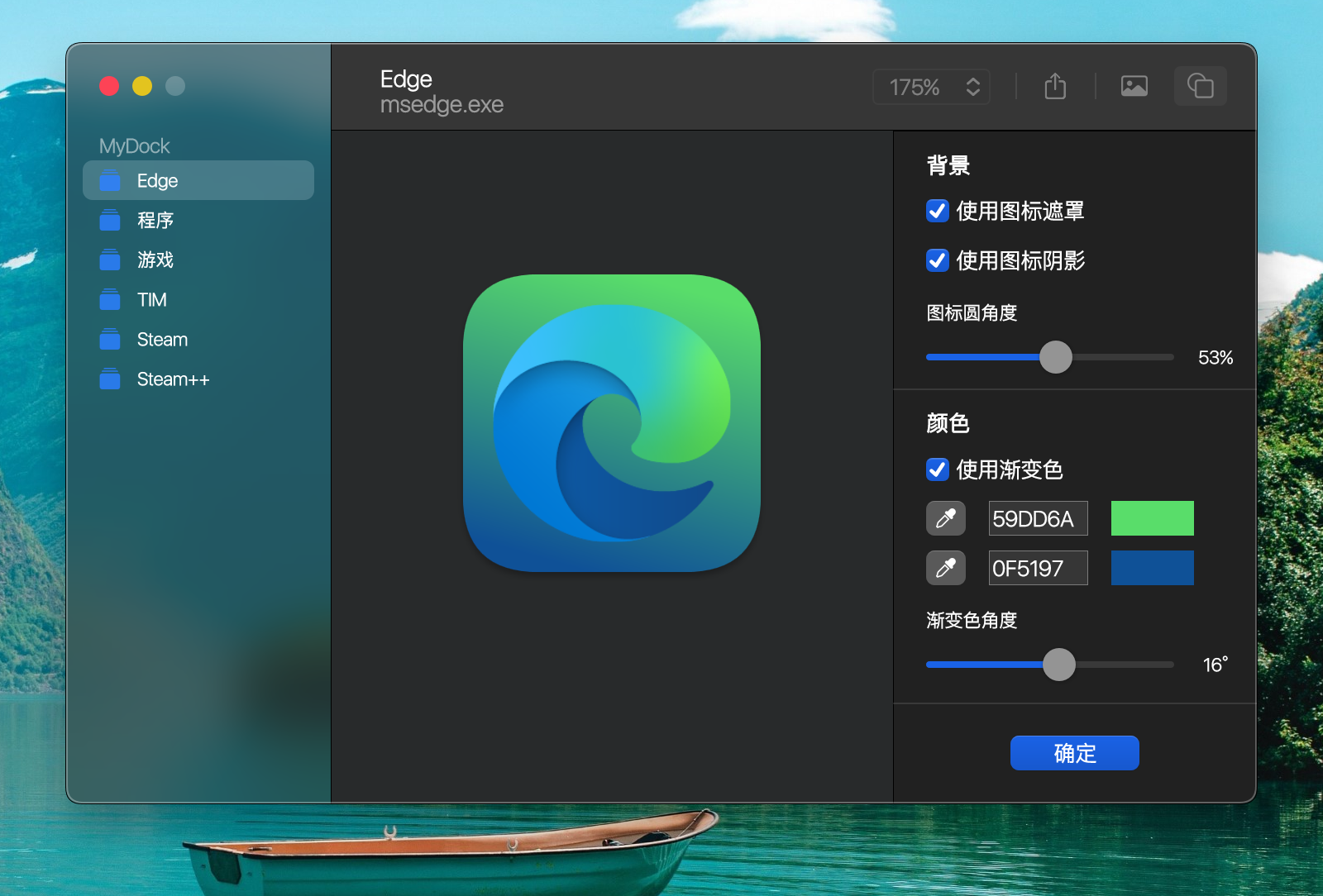Screen dimensions: 1323x896
Task: Select Steam in the sidebar
Action: click(198, 339)
